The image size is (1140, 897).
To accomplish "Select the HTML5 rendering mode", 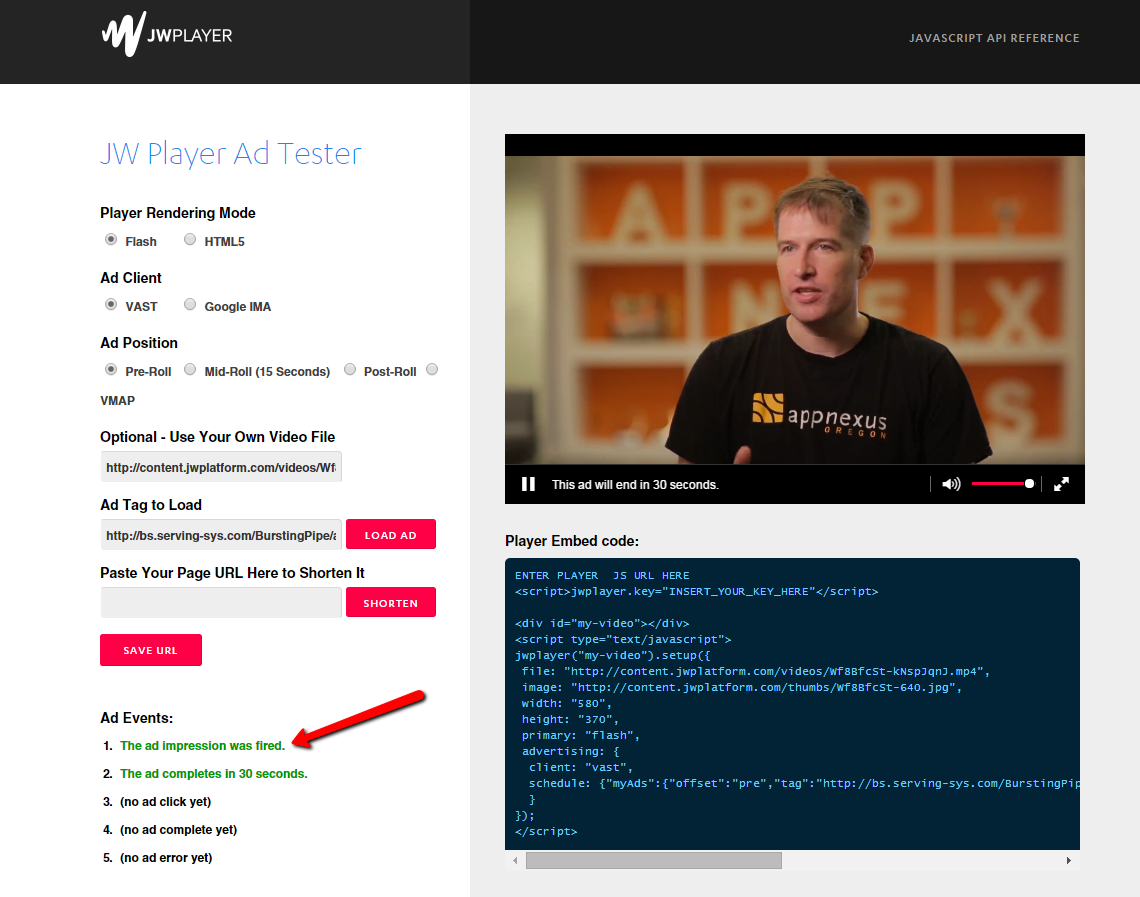I will pyautogui.click(x=190, y=239).
